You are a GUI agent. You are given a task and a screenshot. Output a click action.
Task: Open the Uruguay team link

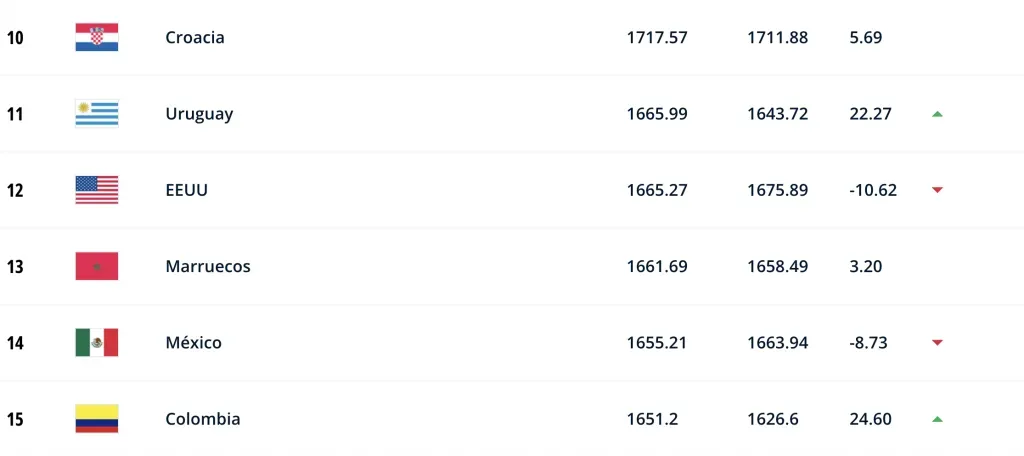(x=199, y=114)
